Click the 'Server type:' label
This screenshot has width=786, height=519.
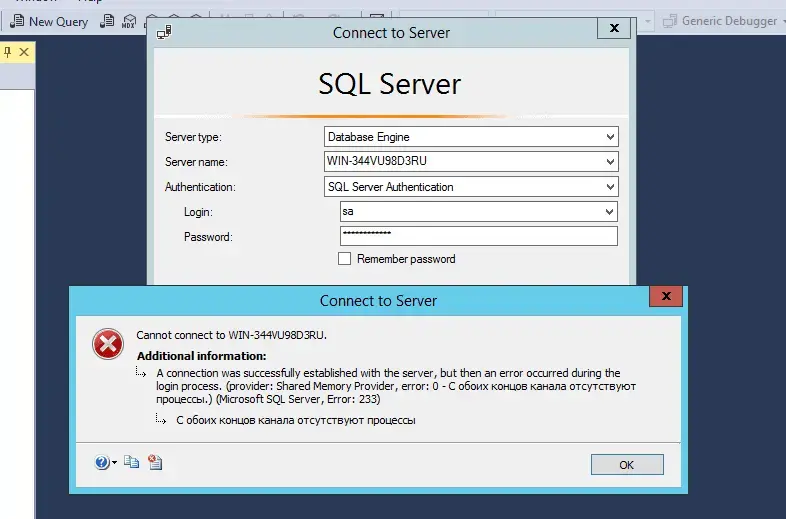pyautogui.click(x=193, y=137)
